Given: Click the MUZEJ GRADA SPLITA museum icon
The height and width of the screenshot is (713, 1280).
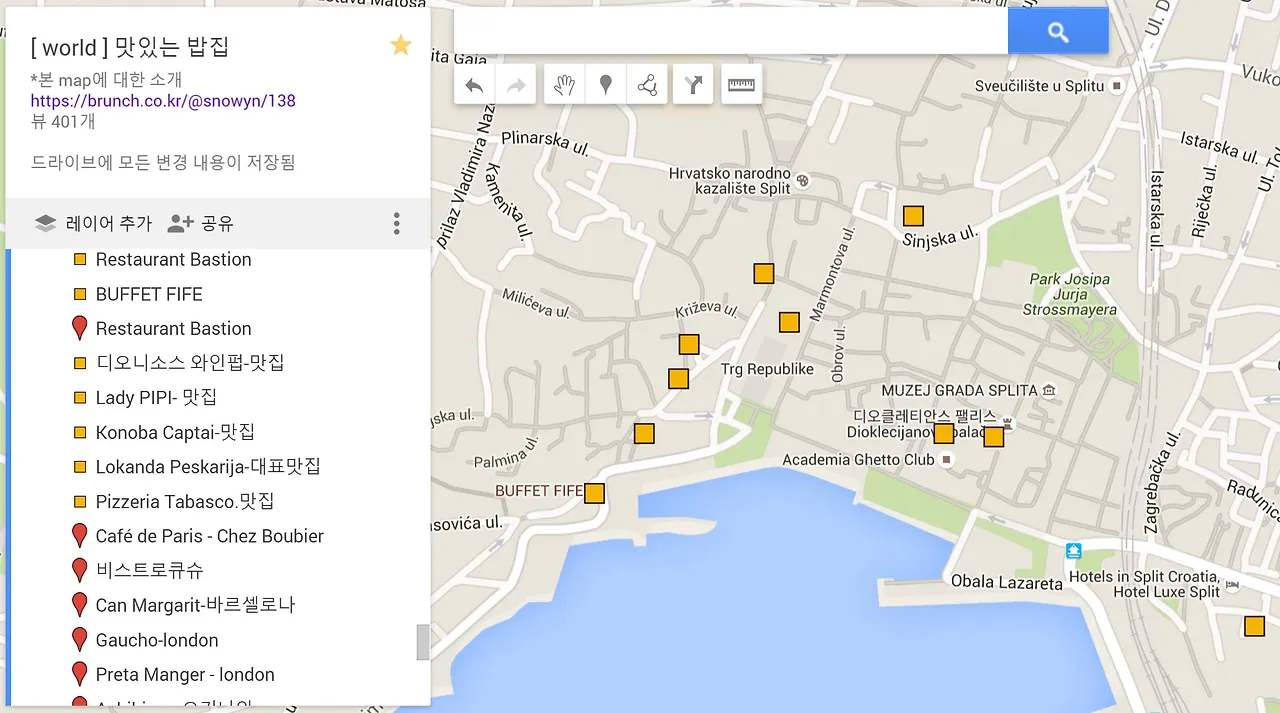Looking at the screenshot, I should click(x=1048, y=390).
